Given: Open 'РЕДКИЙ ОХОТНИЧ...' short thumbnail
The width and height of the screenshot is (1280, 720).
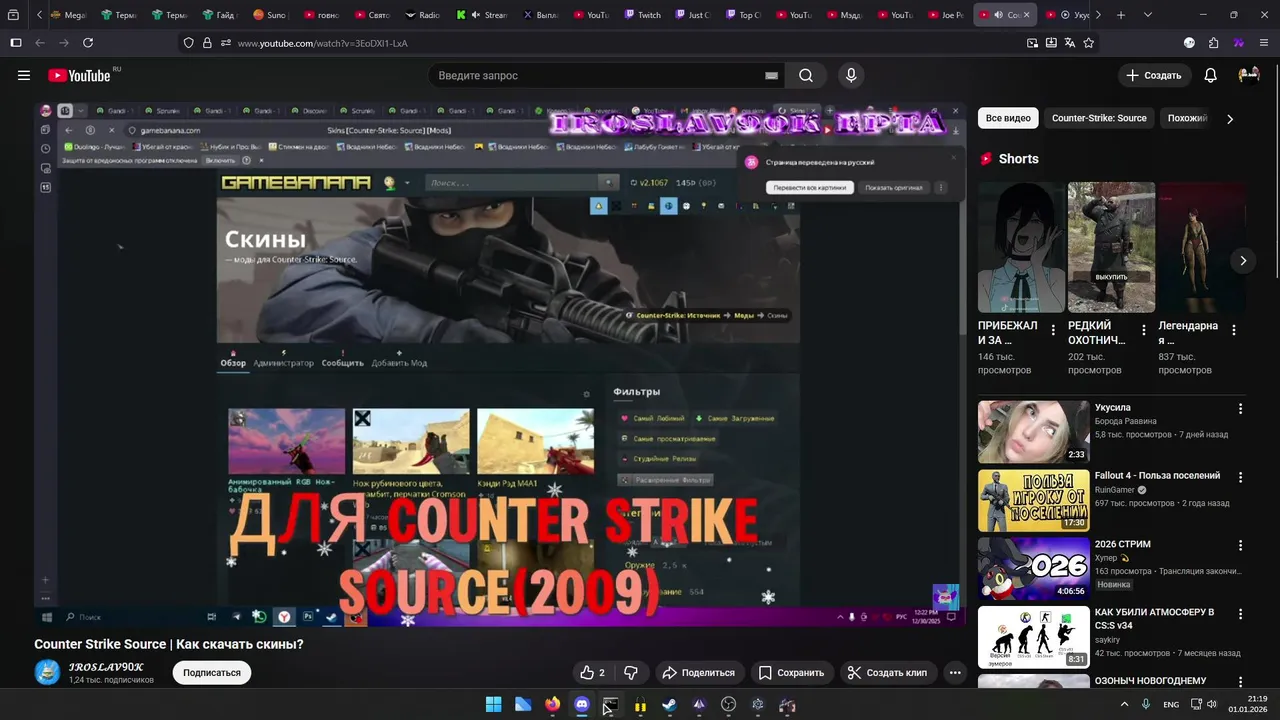Looking at the screenshot, I should pyautogui.click(x=1111, y=247).
